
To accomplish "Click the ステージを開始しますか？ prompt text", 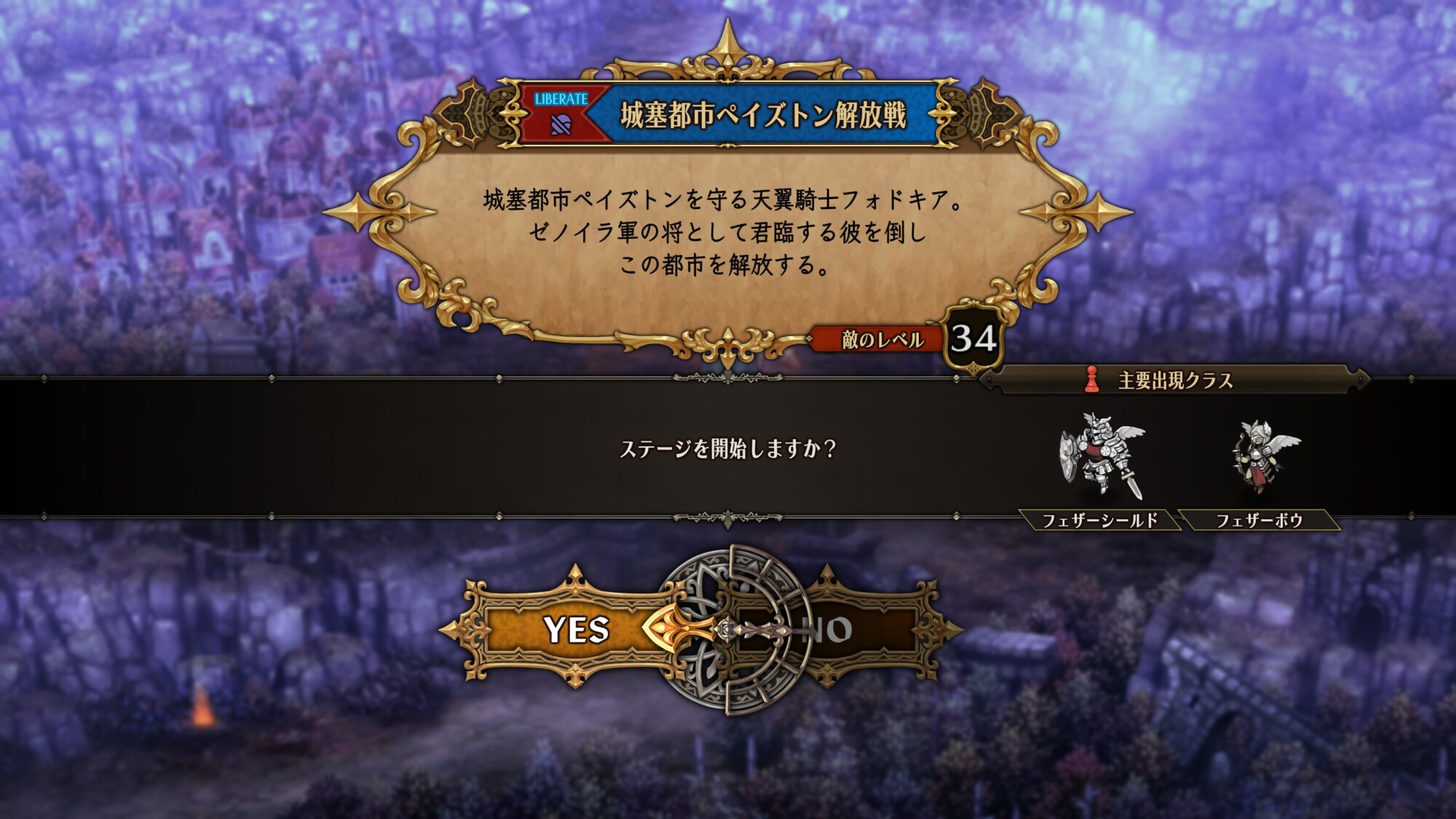I will coord(727,448).
